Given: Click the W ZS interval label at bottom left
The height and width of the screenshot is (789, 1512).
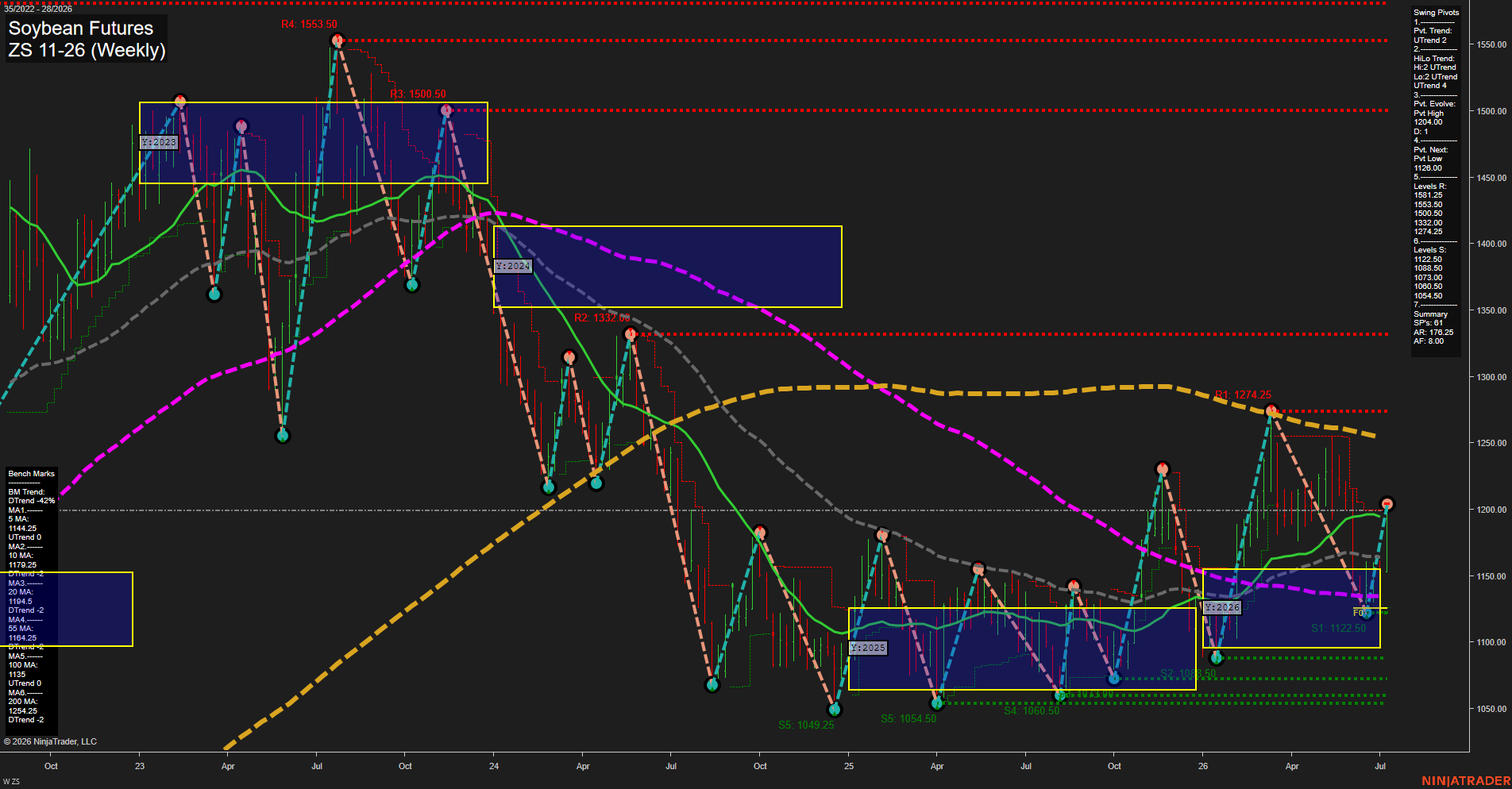Looking at the screenshot, I should tap(11, 783).
